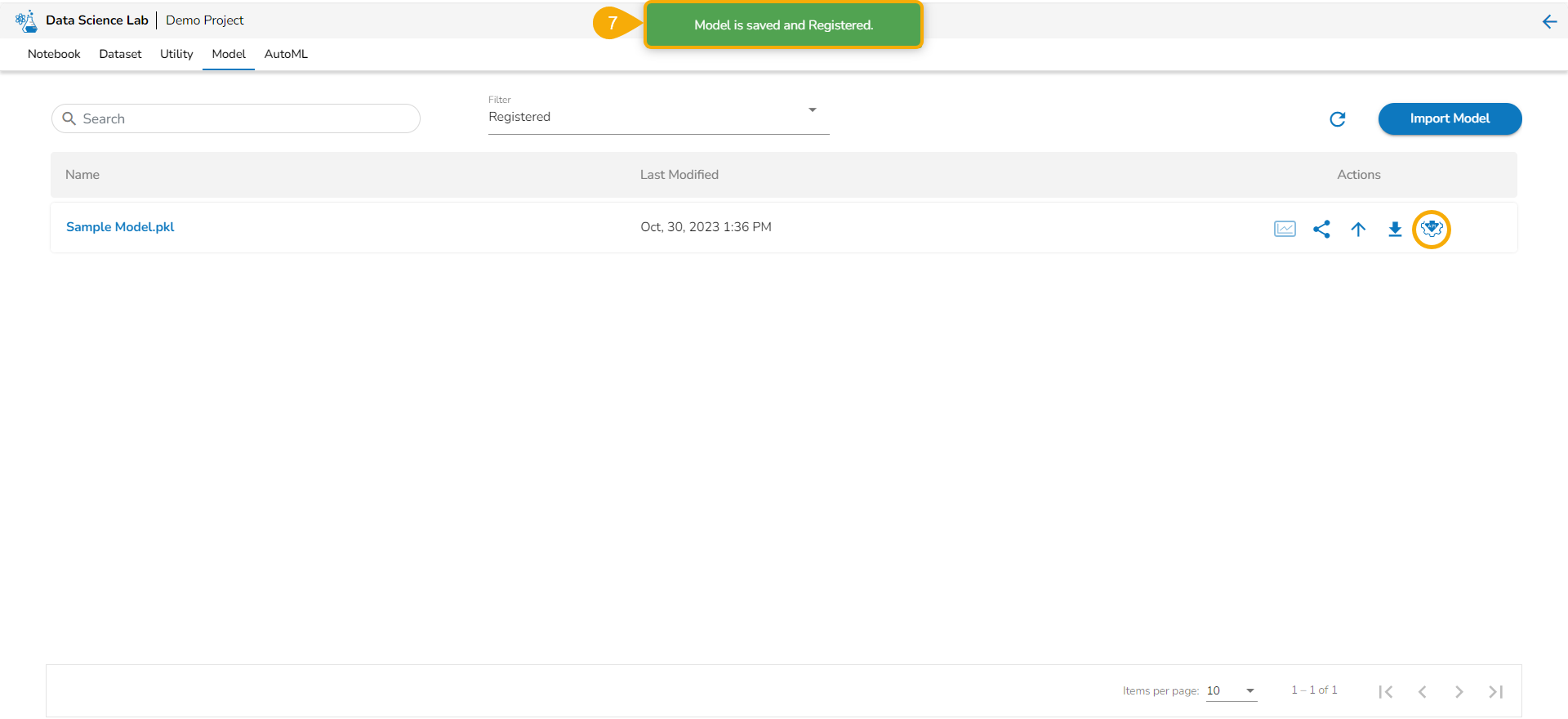Viewport: 1568px width, 719px height.
Task: Click the Import Model button
Action: pos(1450,118)
